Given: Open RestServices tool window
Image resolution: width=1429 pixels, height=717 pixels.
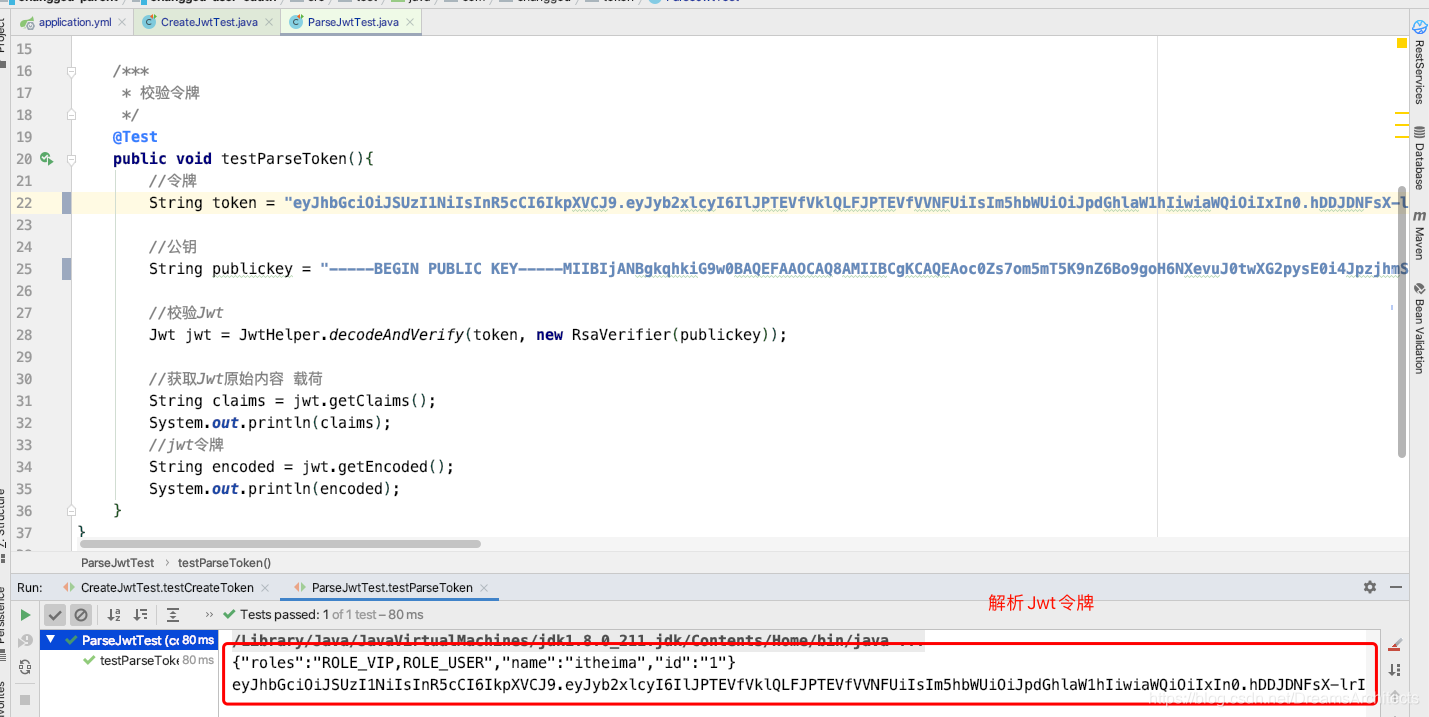Looking at the screenshot, I should point(1419,62).
